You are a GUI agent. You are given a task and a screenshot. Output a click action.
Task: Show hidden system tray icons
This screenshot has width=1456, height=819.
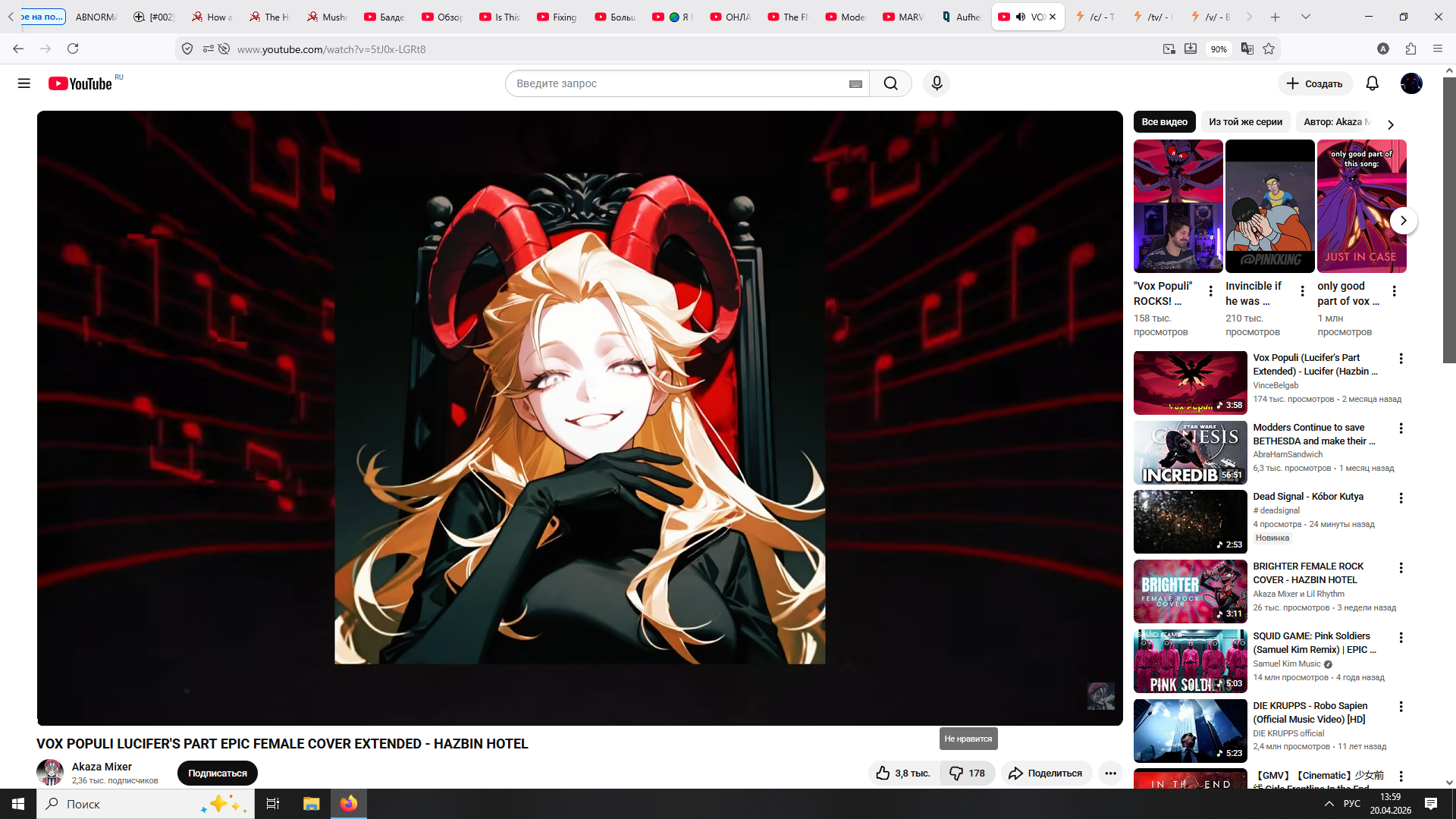pos(1329,804)
